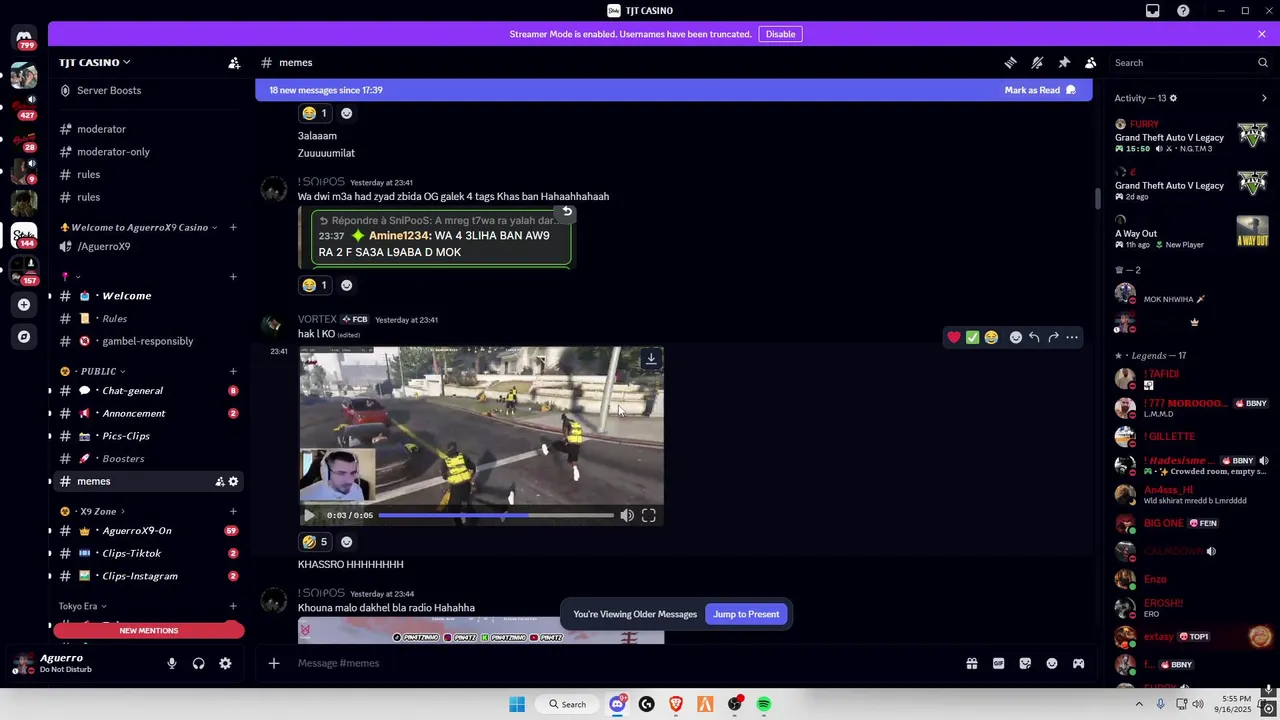Expand the Activity panel chevron
Viewport: 1280px width, 720px height.
[1264, 98]
